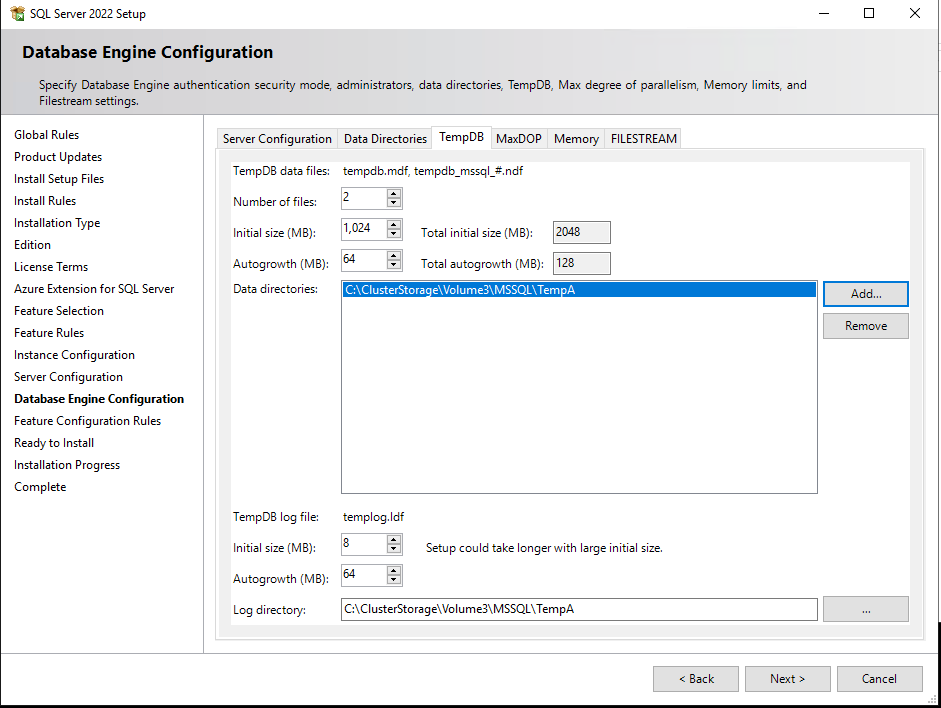Click Product Updates step

coord(58,157)
